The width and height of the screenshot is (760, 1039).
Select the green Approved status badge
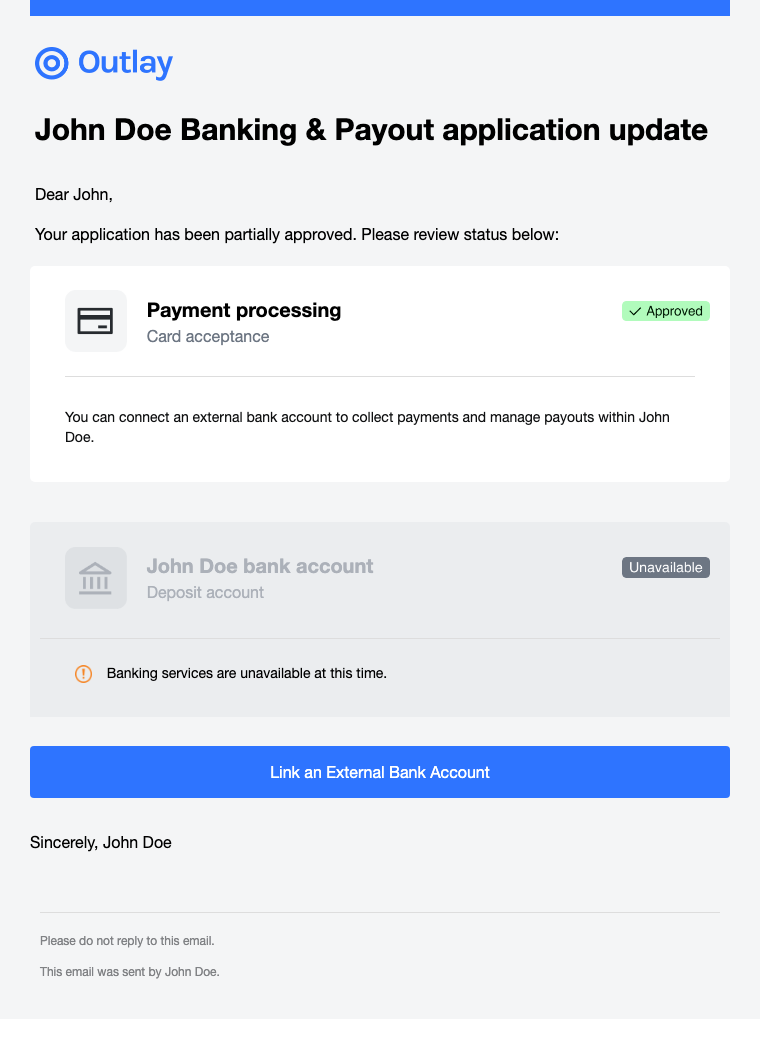(666, 312)
